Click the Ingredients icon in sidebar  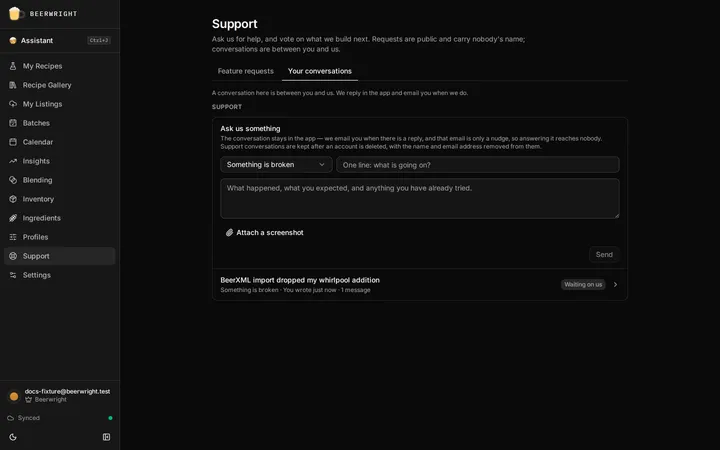click(13, 218)
